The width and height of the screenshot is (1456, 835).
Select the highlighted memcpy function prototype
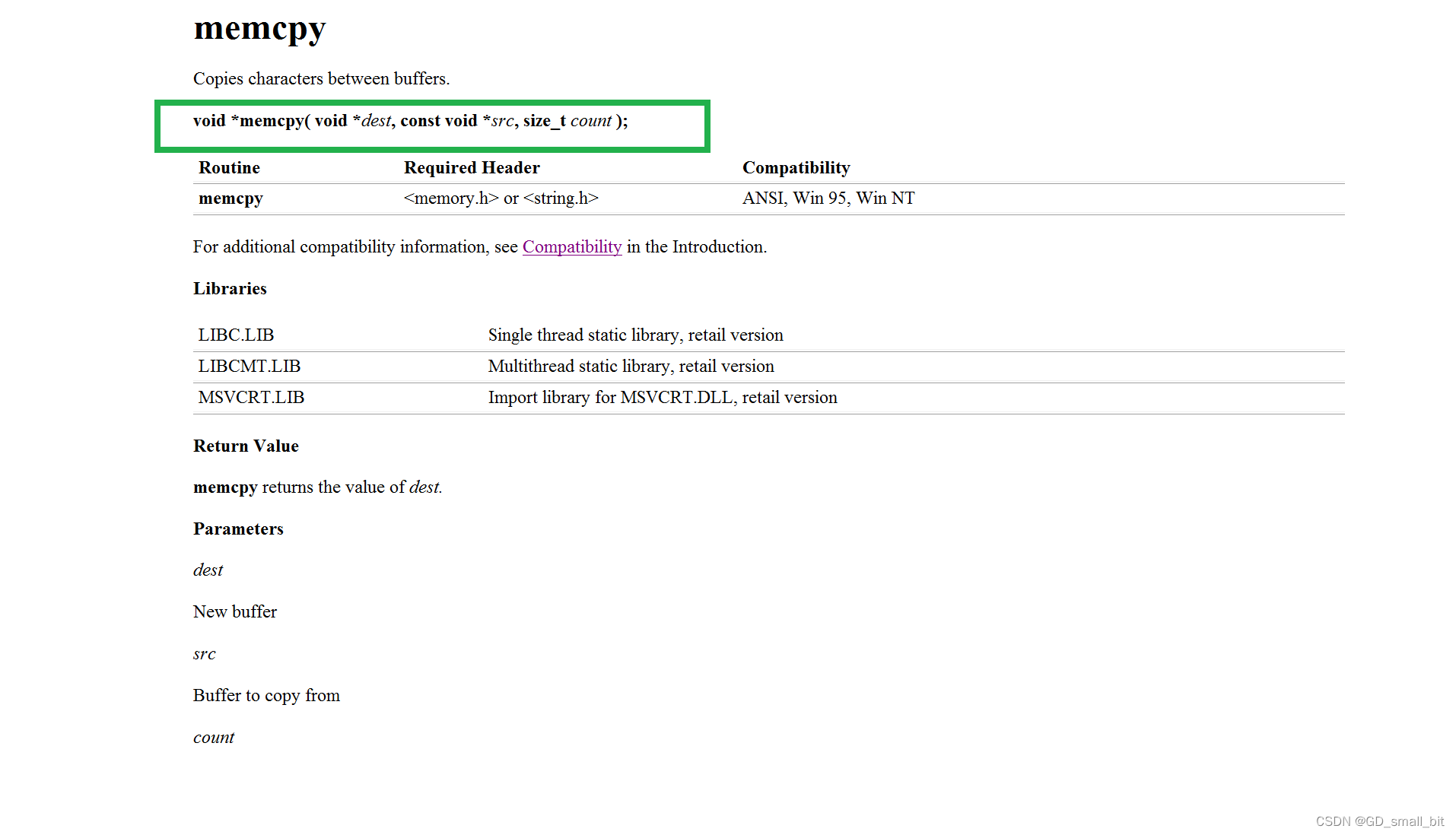411,121
